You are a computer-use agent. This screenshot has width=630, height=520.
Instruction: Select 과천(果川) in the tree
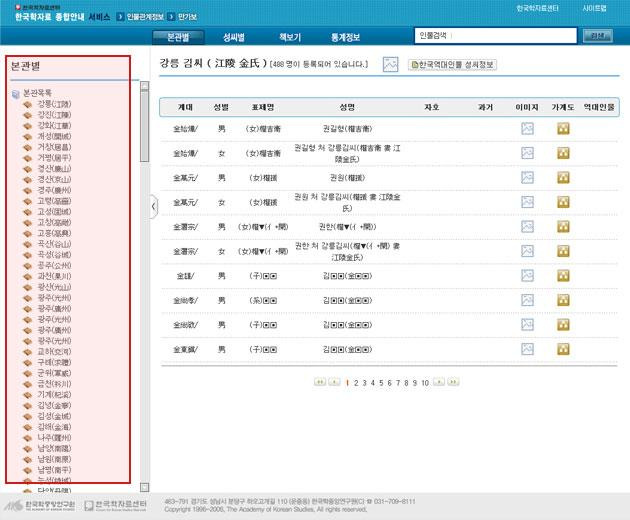pos(54,276)
